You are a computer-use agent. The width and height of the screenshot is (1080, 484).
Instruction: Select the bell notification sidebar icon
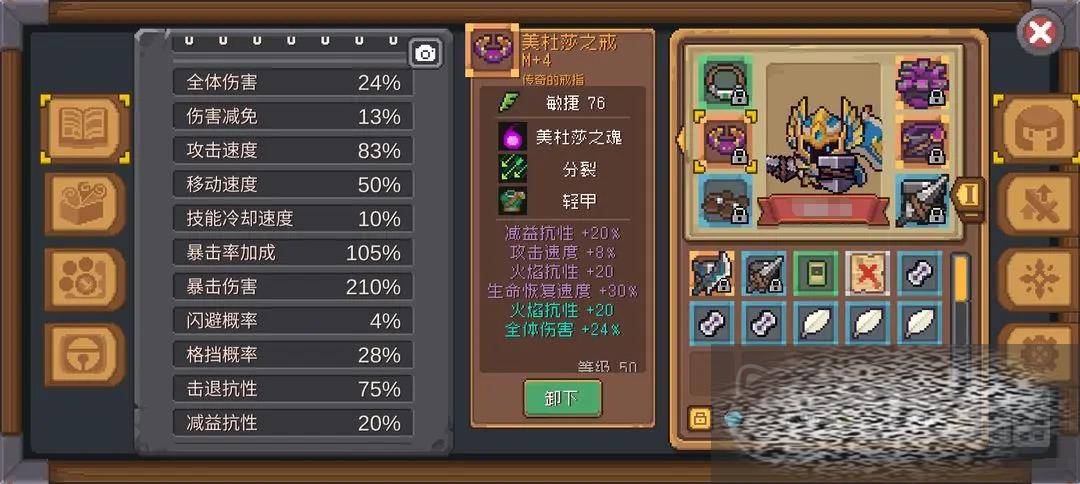point(85,355)
